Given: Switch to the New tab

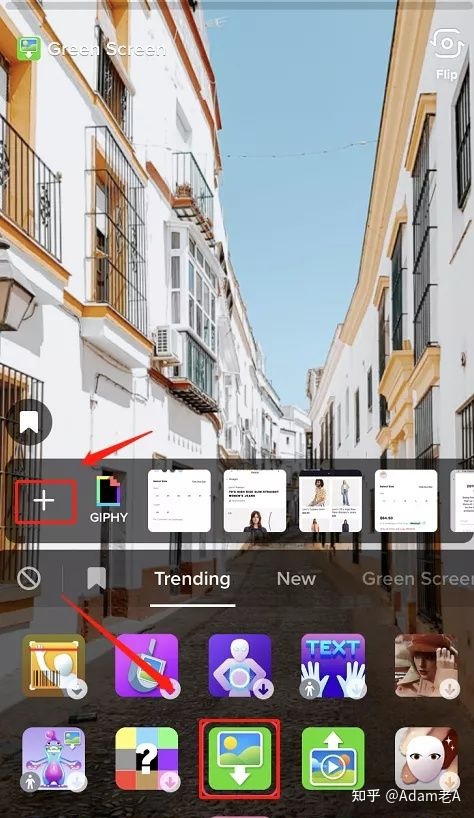Looking at the screenshot, I should point(296,579).
